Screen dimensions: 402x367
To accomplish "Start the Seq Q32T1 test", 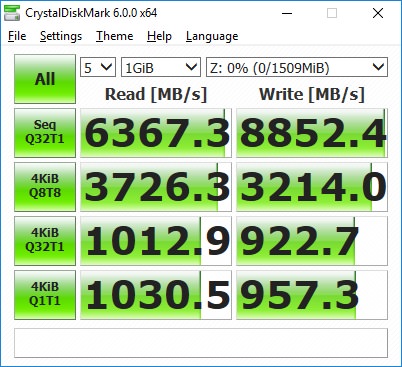I will [x=45, y=133].
